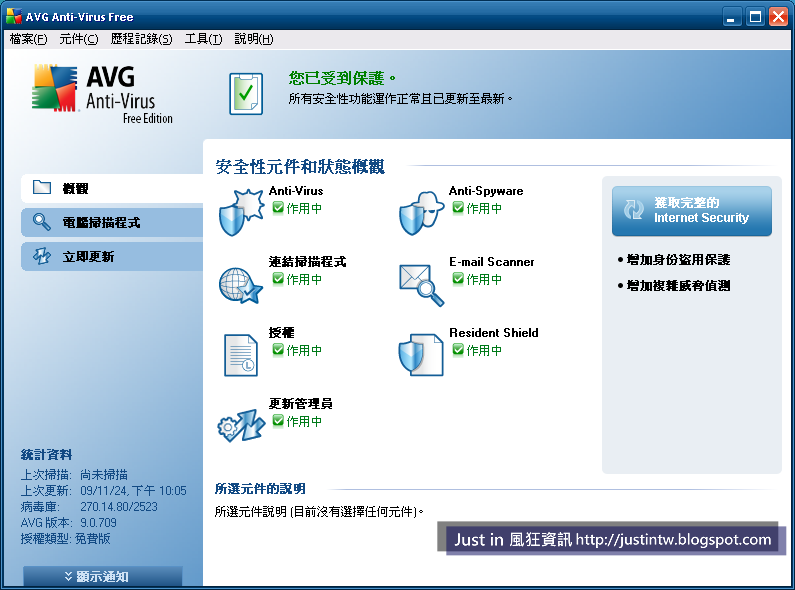The width and height of the screenshot is (795, 590).
Task: Click the 連結掃描程式 作用中 green check
Action: (x=278, y=278)
